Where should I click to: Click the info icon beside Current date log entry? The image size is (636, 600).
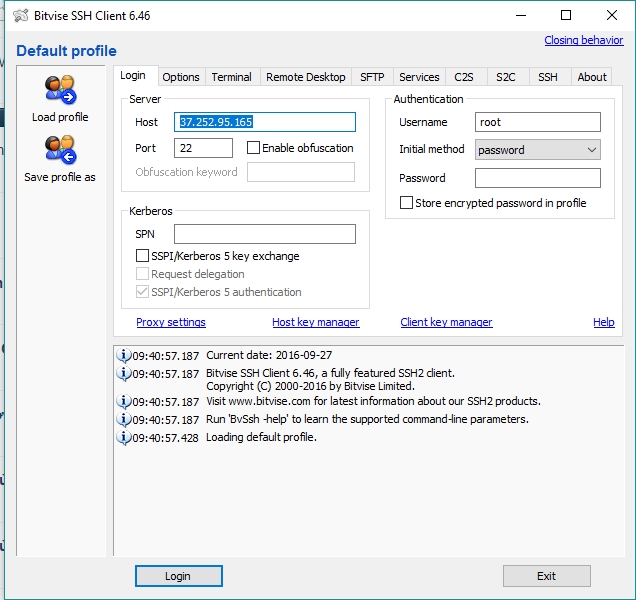point(125,356)
